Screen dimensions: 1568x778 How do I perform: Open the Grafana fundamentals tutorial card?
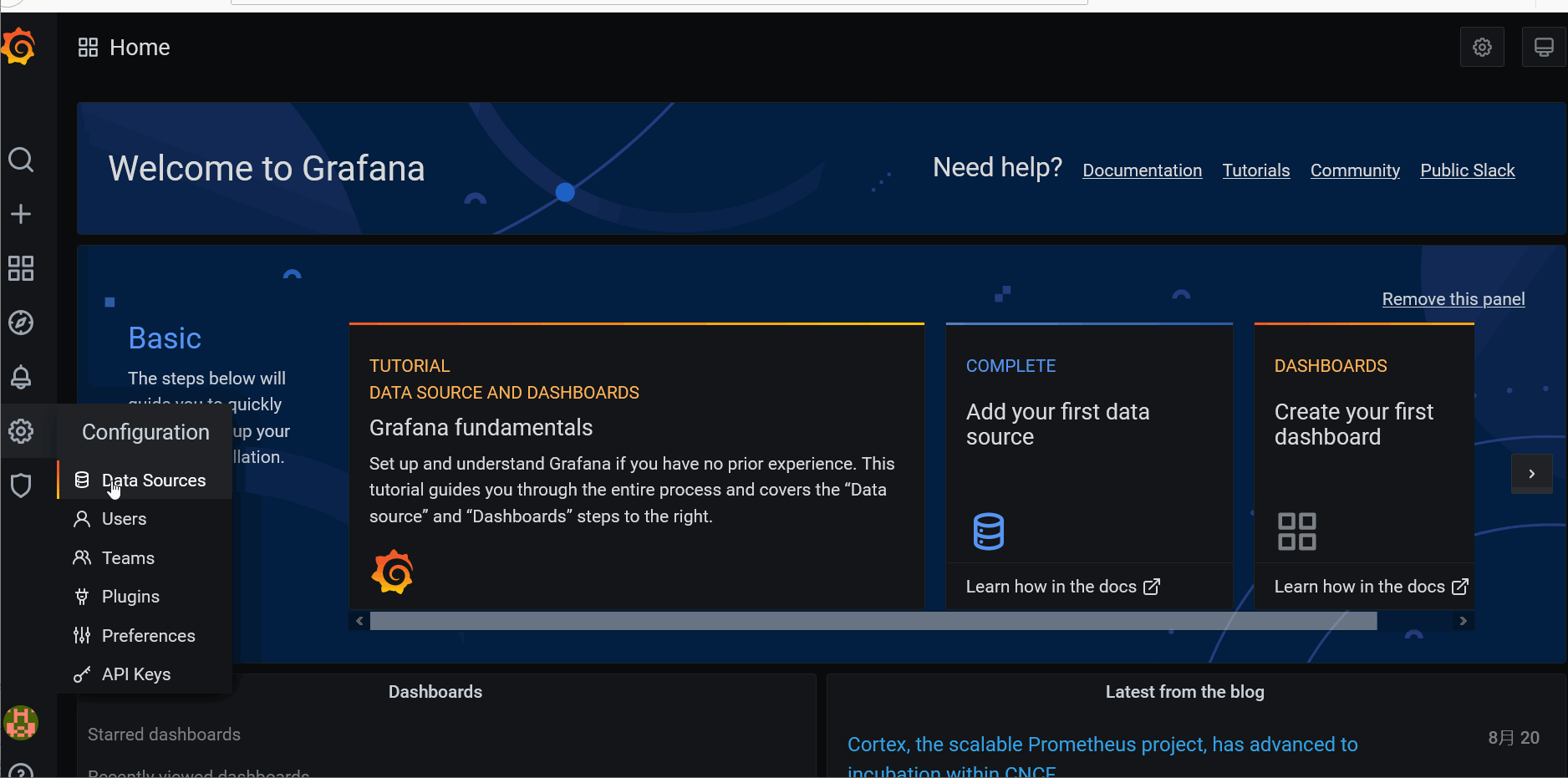click(637, 466)
